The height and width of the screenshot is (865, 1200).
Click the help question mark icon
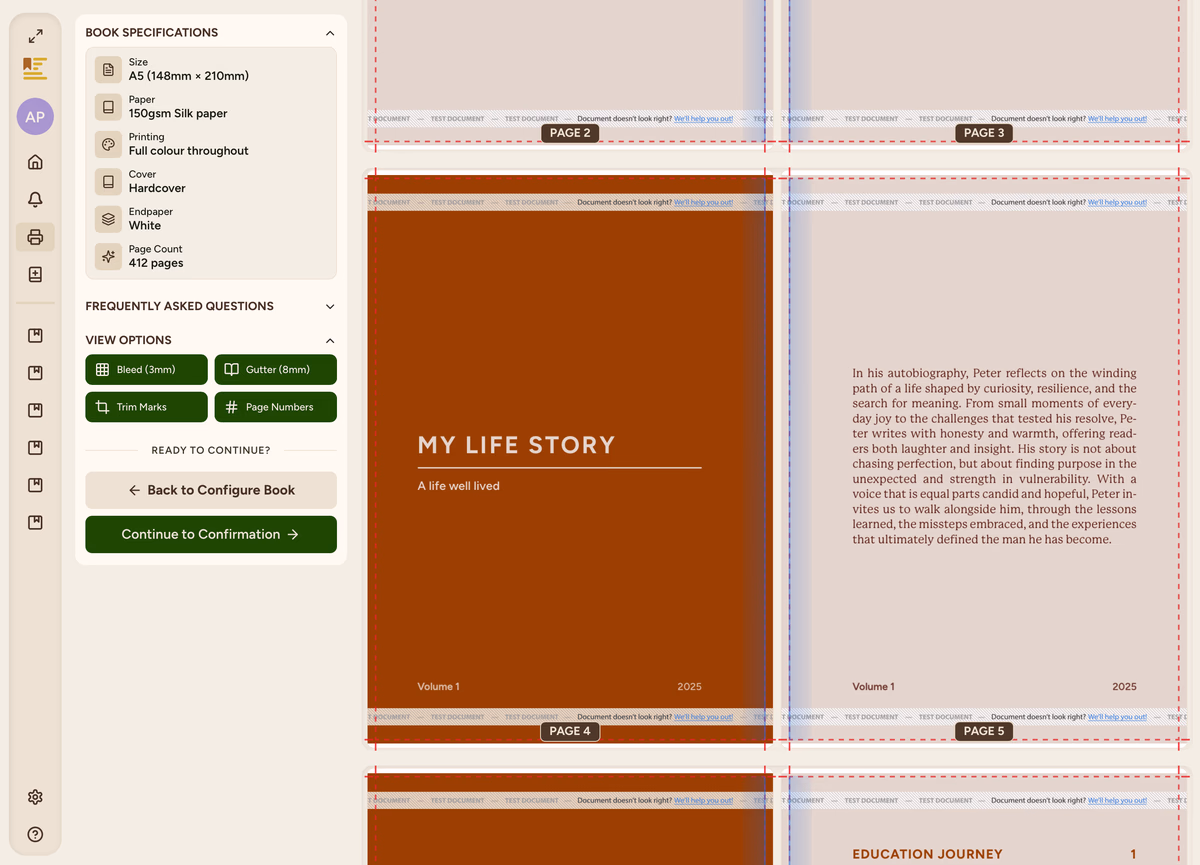[35, 834]
